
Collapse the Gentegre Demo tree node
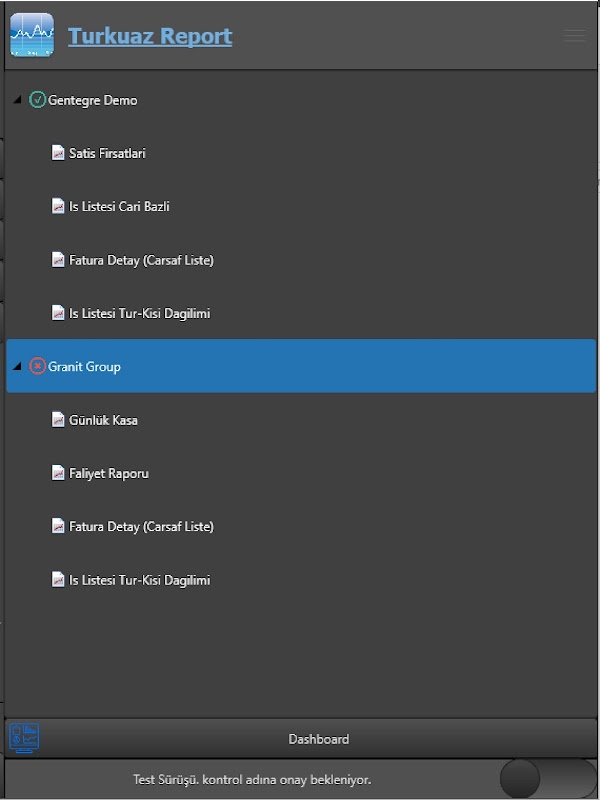pyautogui.click(x=17, y=100)
